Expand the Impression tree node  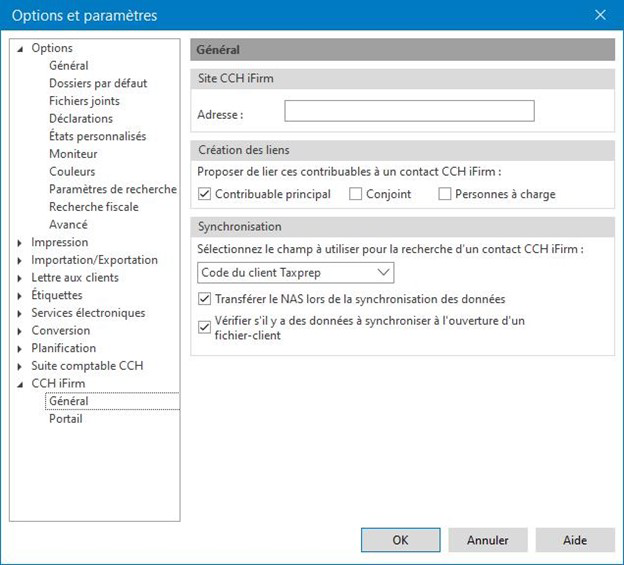click(x=20, y=243)
